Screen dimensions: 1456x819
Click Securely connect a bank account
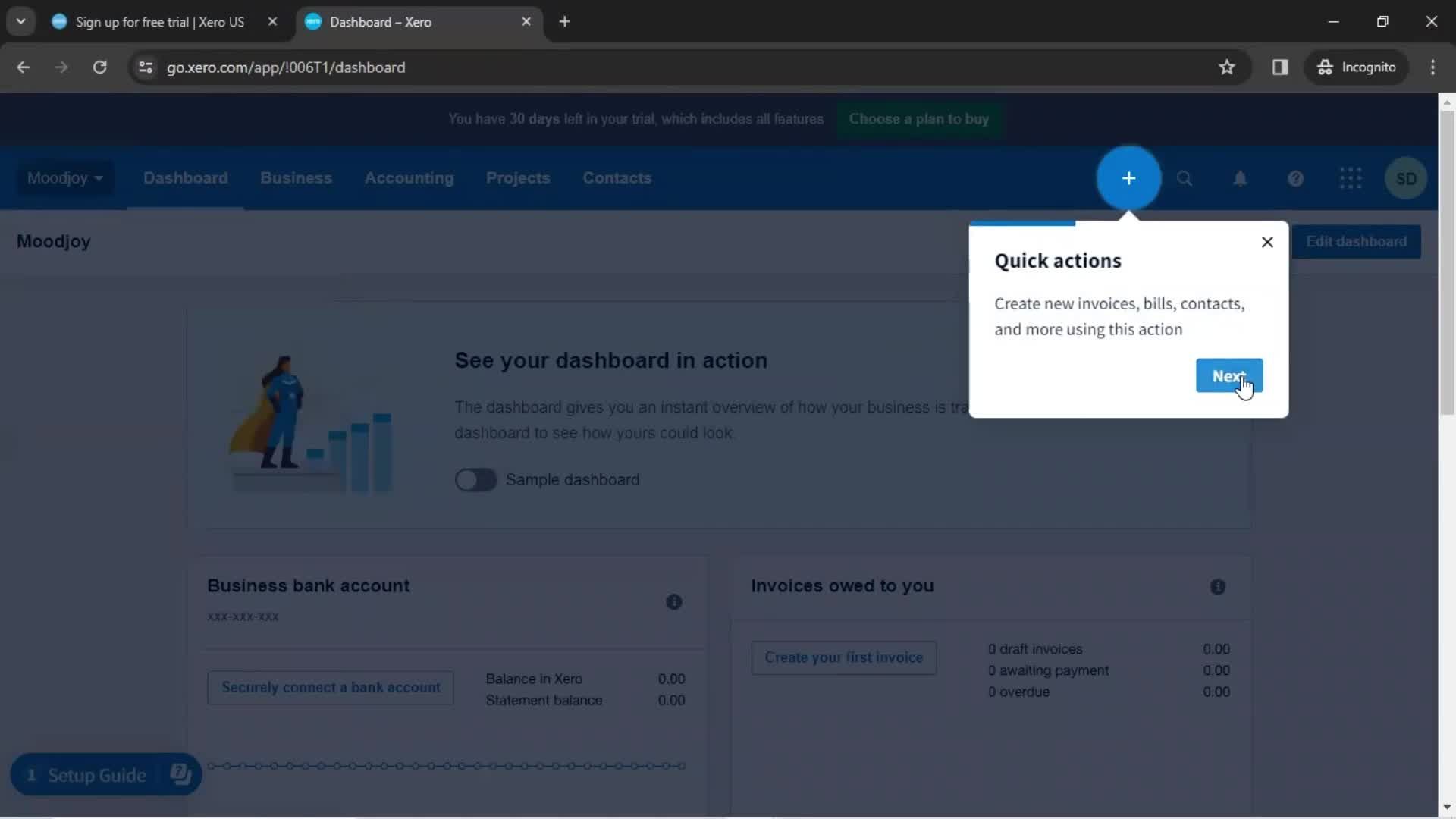(331, 688)
